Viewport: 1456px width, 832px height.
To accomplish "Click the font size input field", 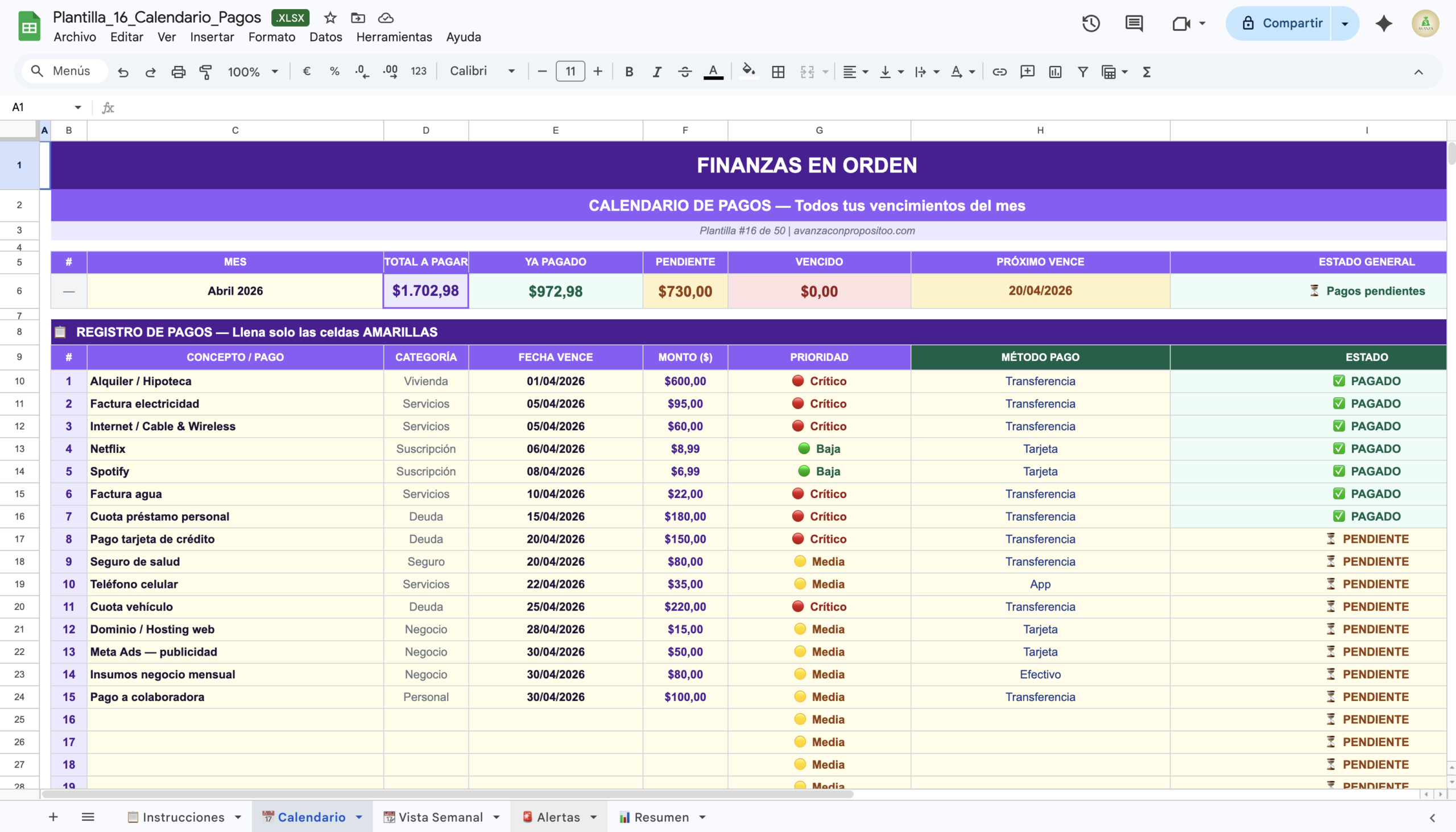I will click(570, 72).
